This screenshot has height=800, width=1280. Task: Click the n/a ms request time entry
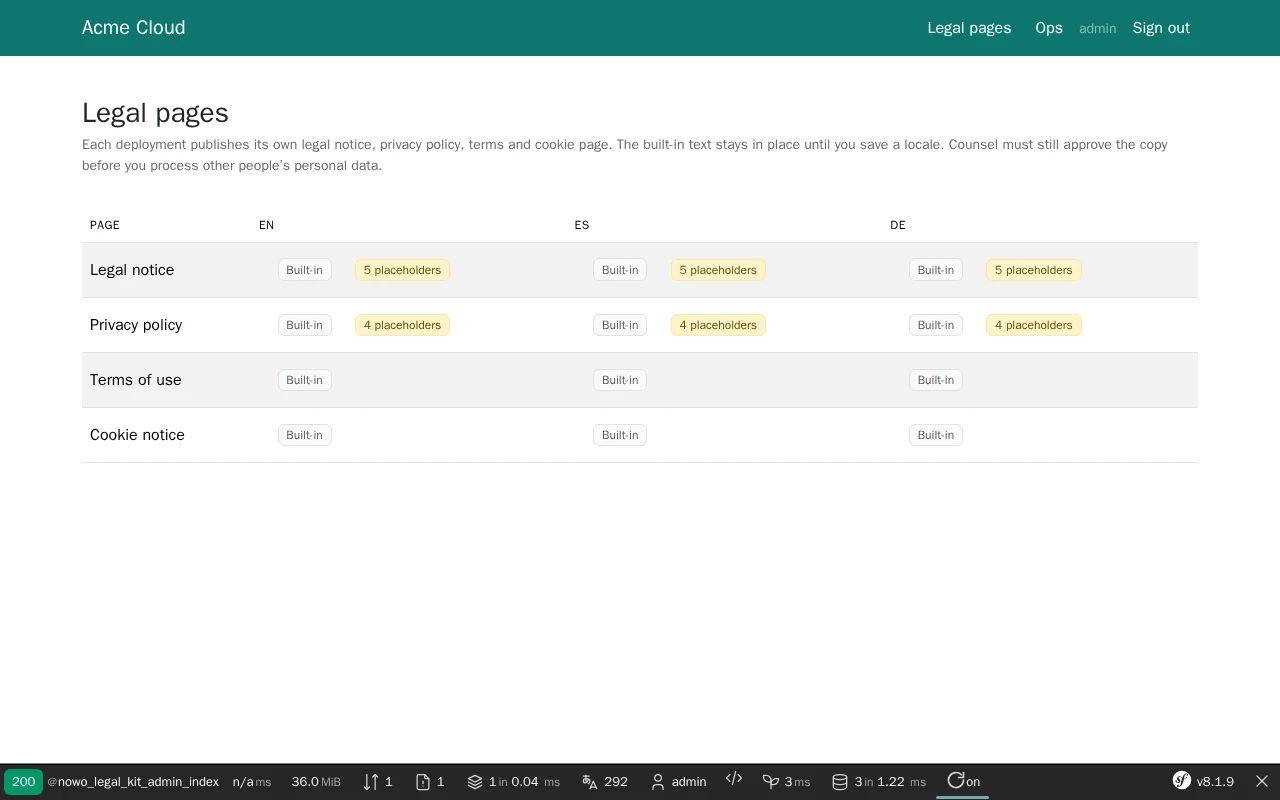click(252, 782)
